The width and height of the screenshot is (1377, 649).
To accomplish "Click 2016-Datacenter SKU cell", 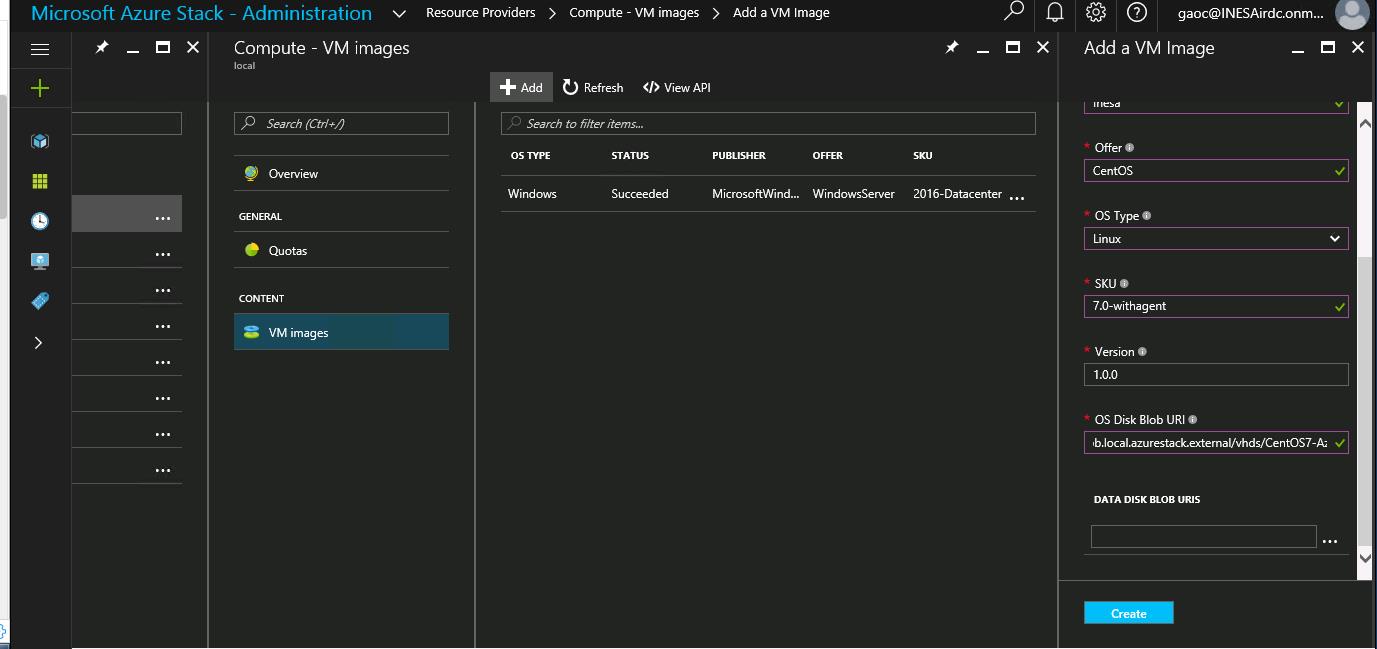I will pos(957,193).
